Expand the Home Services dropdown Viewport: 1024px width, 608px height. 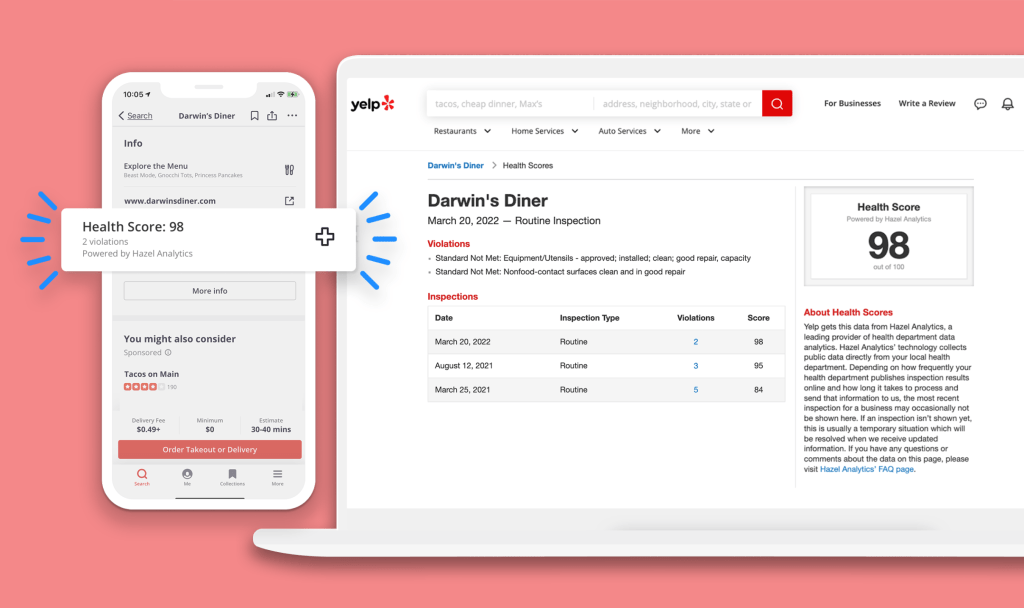pyautogui.click(x=545, y=131)
